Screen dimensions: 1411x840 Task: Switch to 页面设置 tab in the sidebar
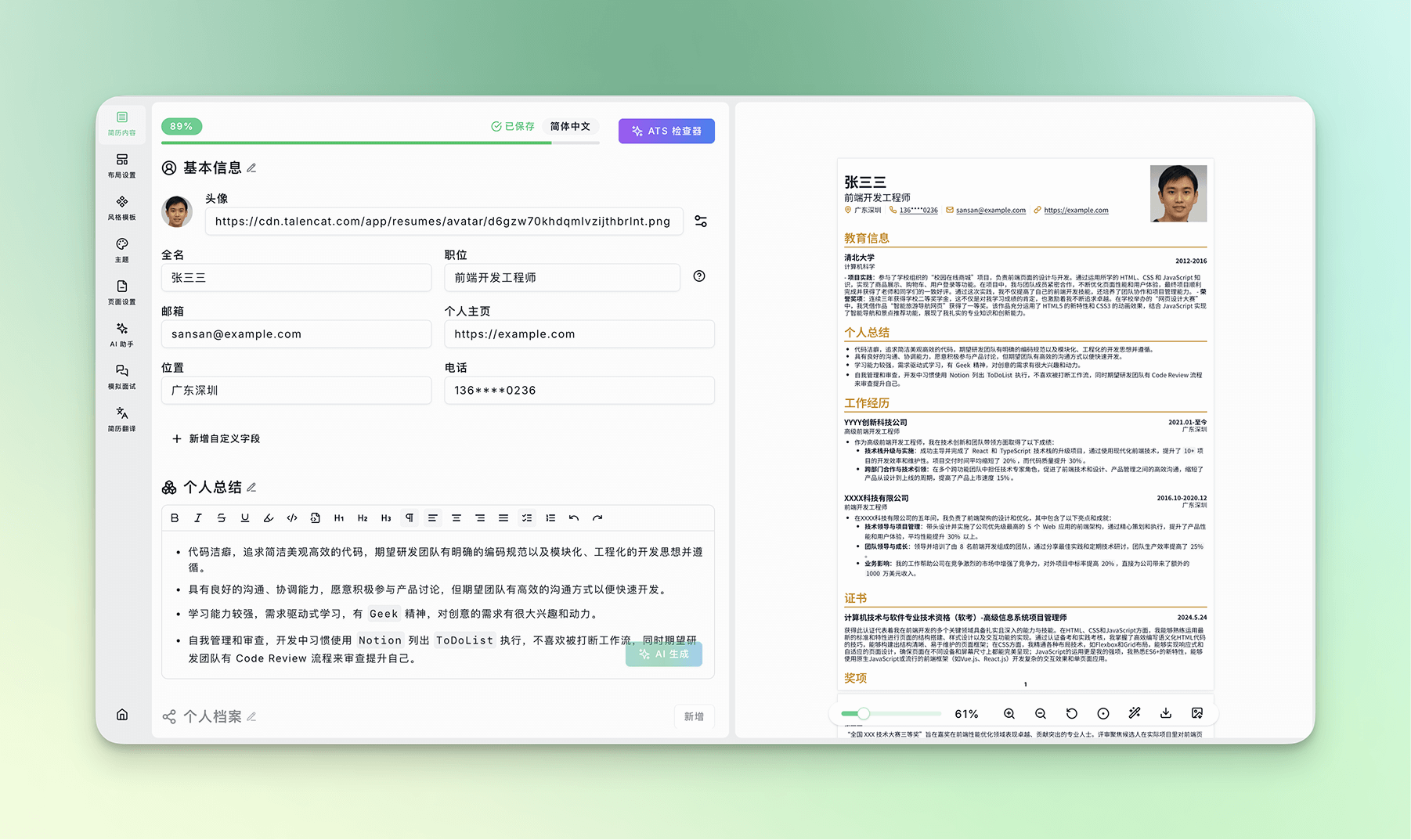[x=121, y=292]
